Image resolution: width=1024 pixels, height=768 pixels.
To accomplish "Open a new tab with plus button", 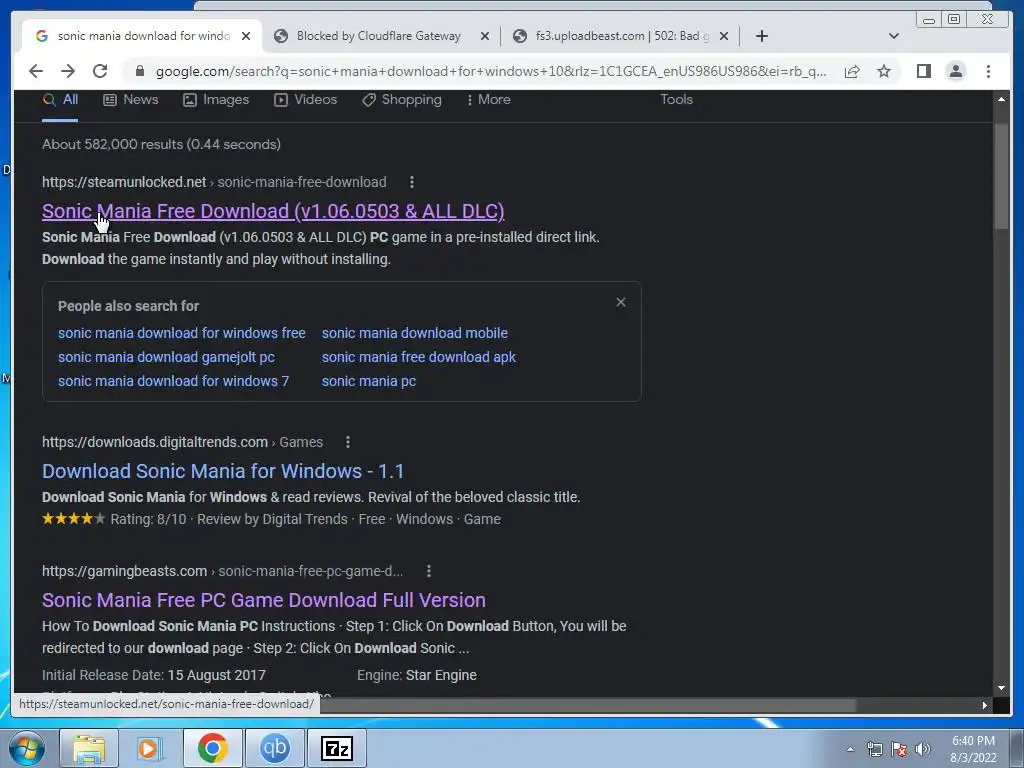I will point(761,36).
